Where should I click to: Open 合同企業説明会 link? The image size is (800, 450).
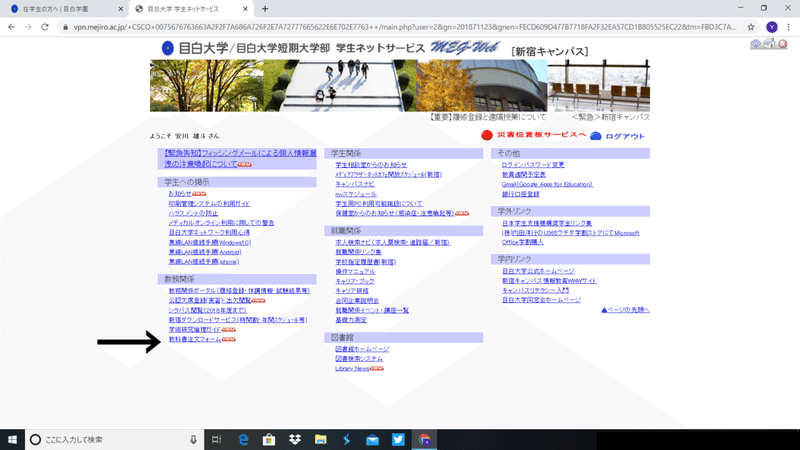(357, 301)
